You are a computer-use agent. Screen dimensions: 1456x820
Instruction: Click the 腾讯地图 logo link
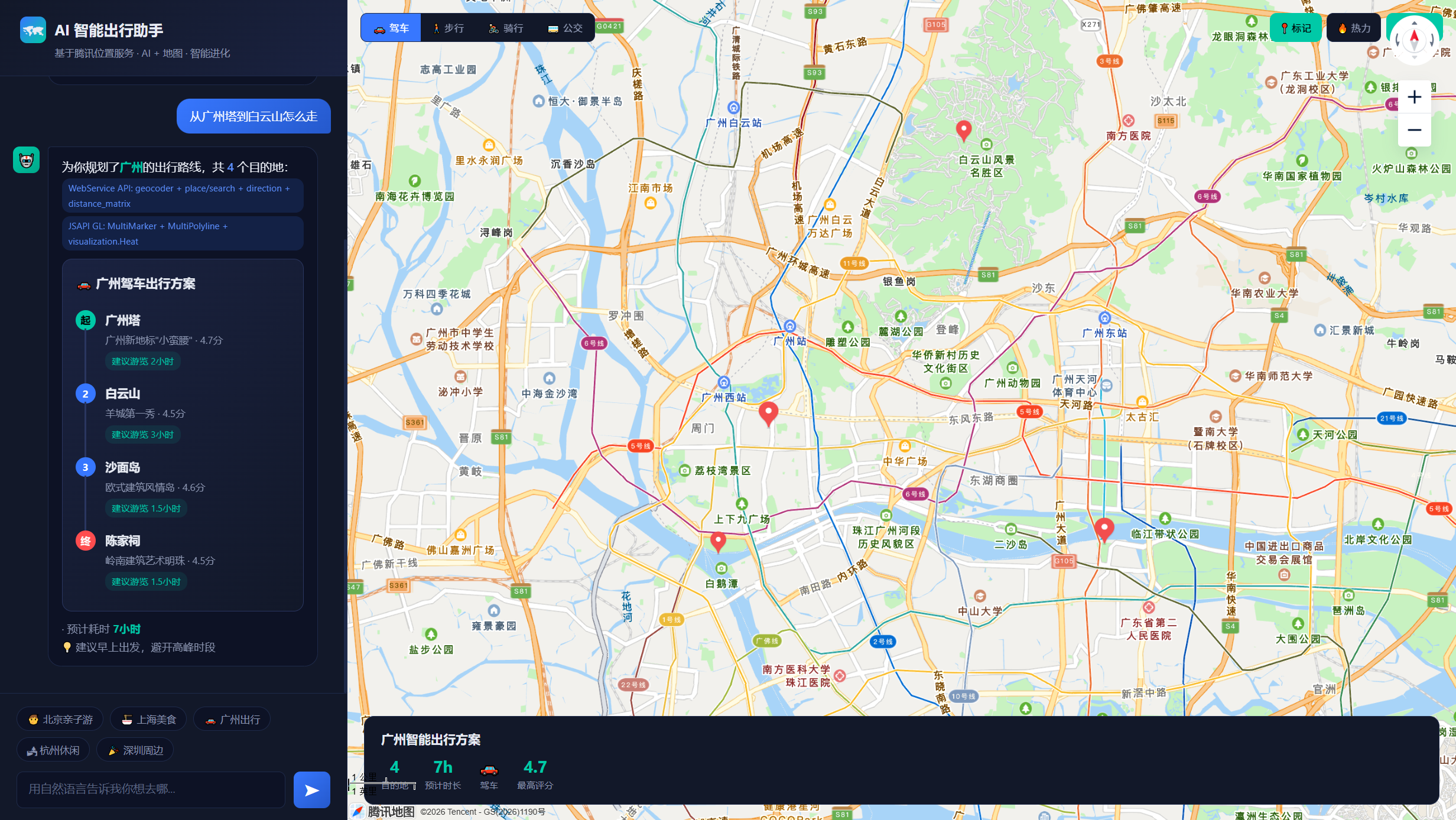click(383, 812)
